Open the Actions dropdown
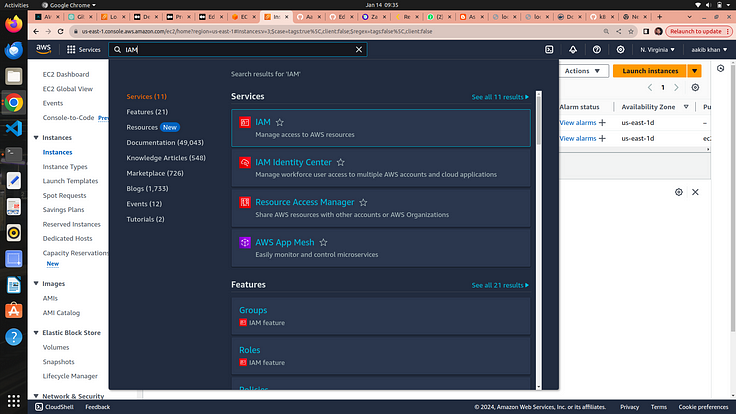This screenshot has height=414, width=736. click(582, 71)
